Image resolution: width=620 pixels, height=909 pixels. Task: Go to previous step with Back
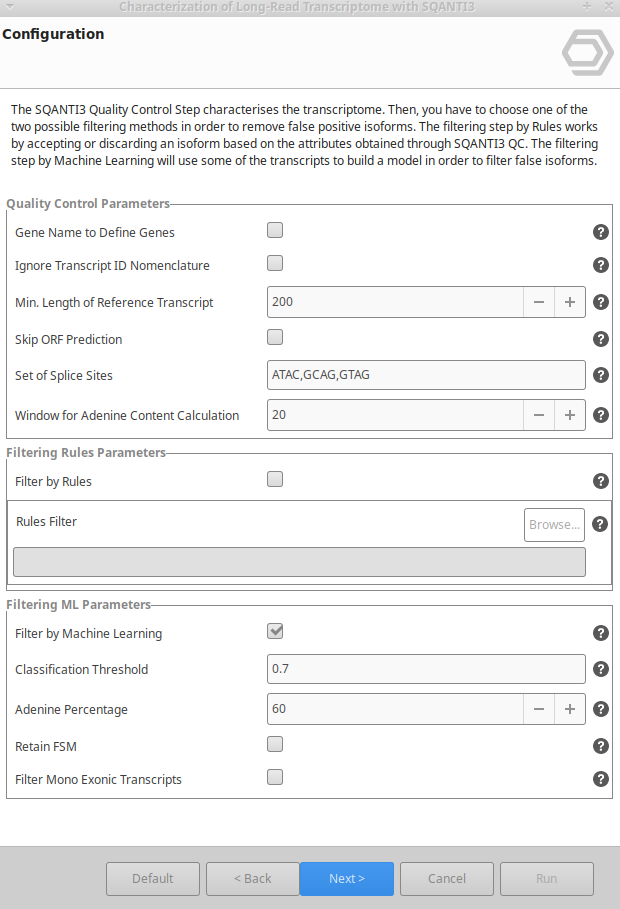[x=253, y=879]
